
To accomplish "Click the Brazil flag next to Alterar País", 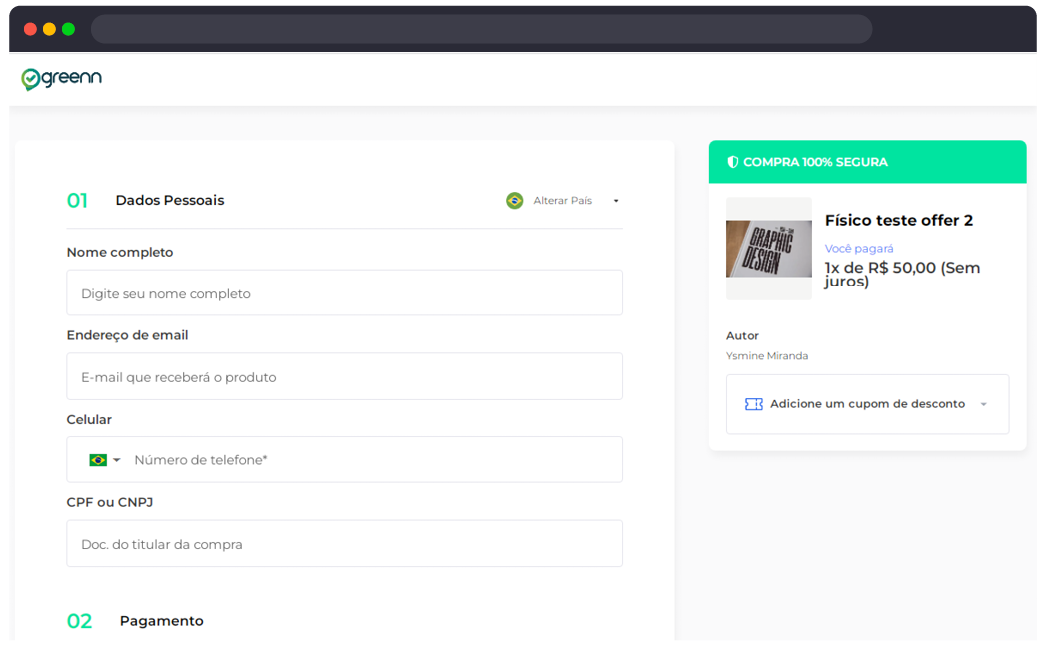I will 514,201.
